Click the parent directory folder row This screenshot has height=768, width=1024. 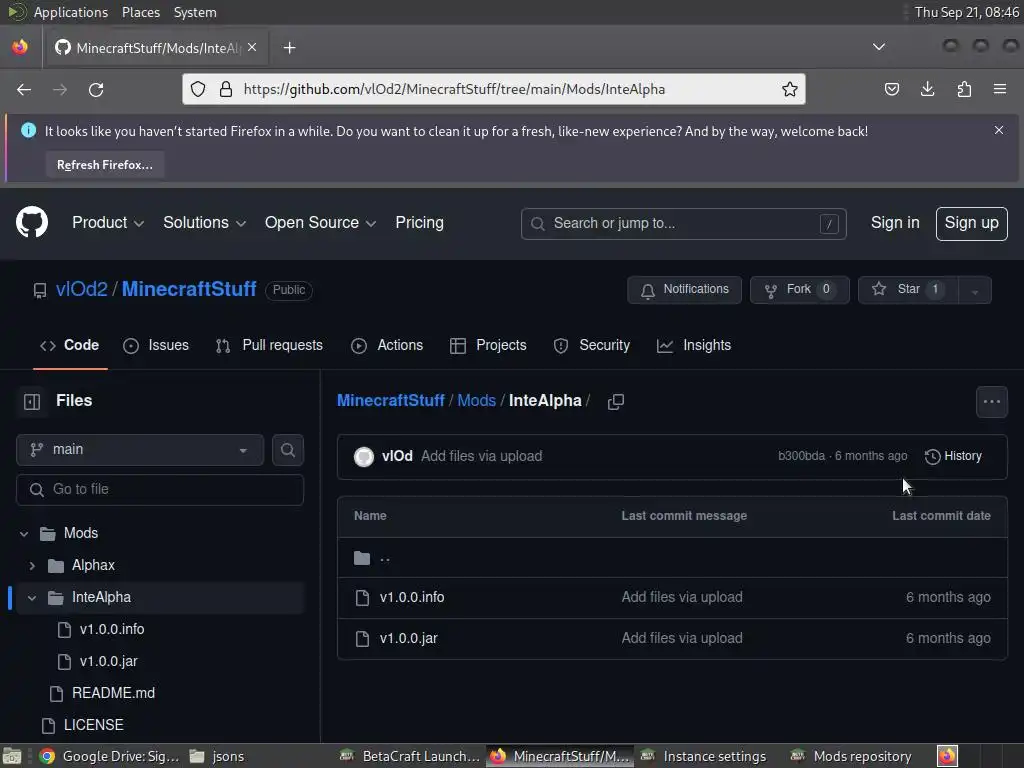pyautogui.click(x=672, y=558)
